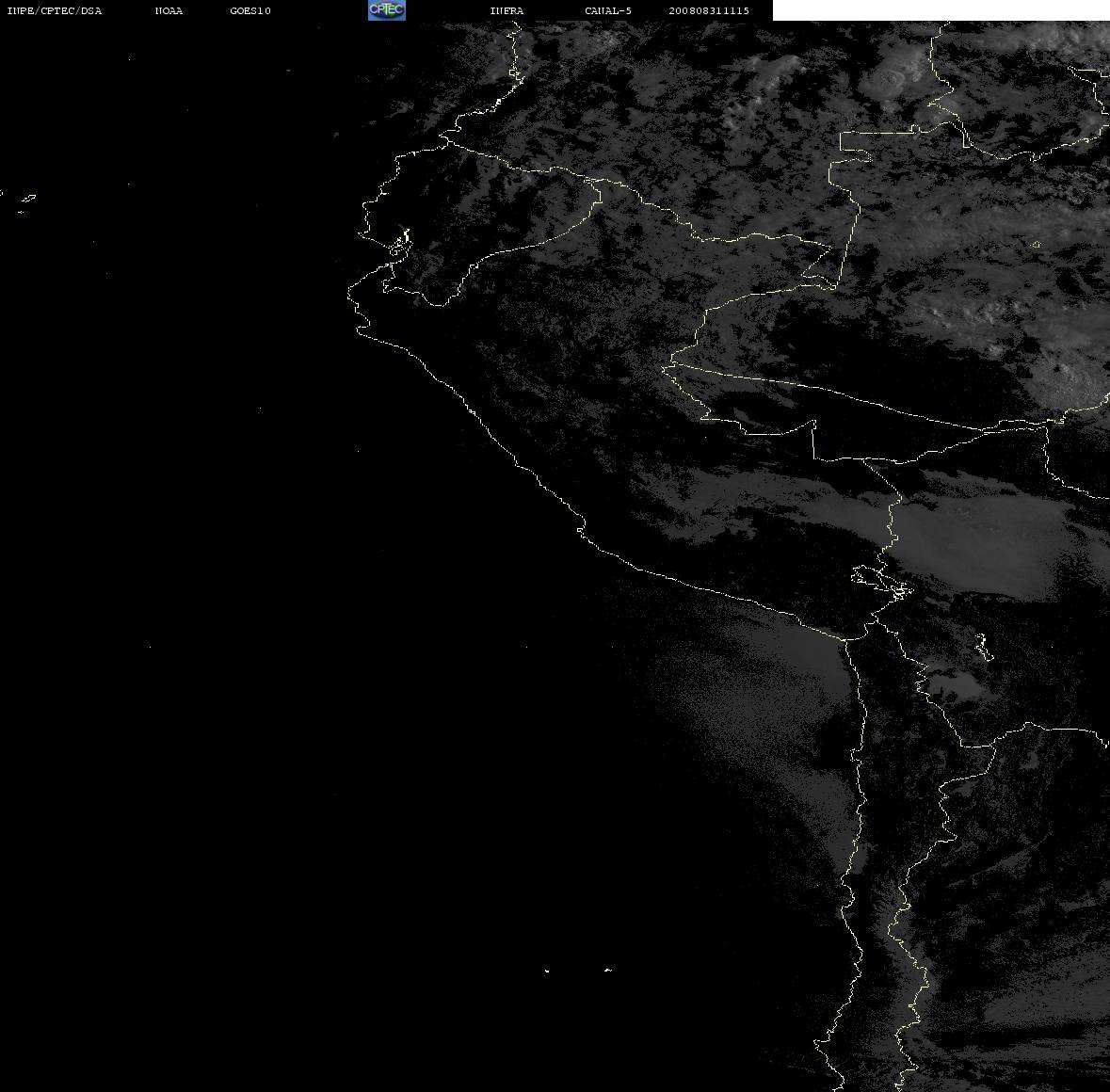Click the Lake Poopó outline in Bolivia
1110x1092 pixels.
click(x=983, y=647)
